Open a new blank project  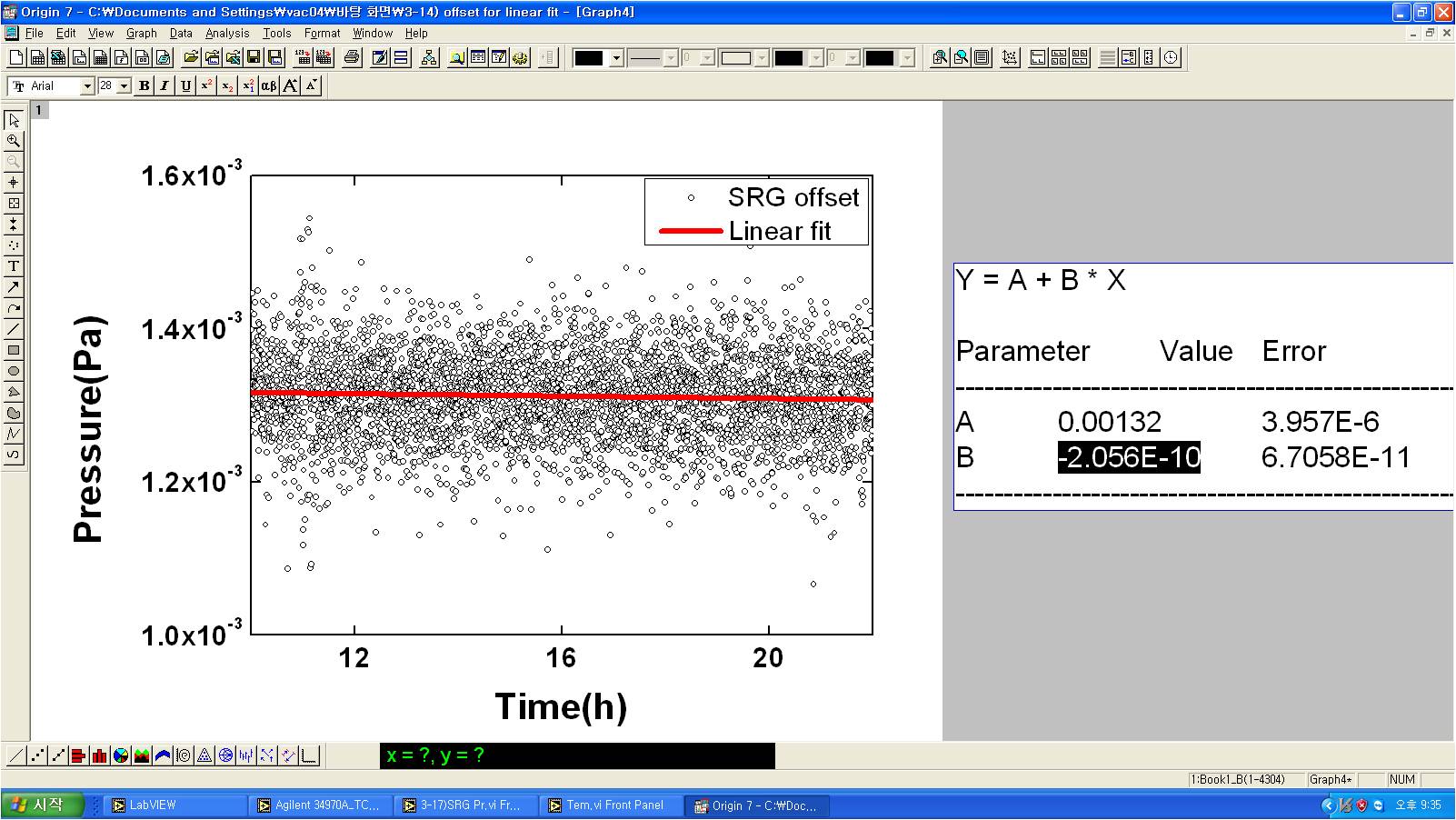click(16, 58)
